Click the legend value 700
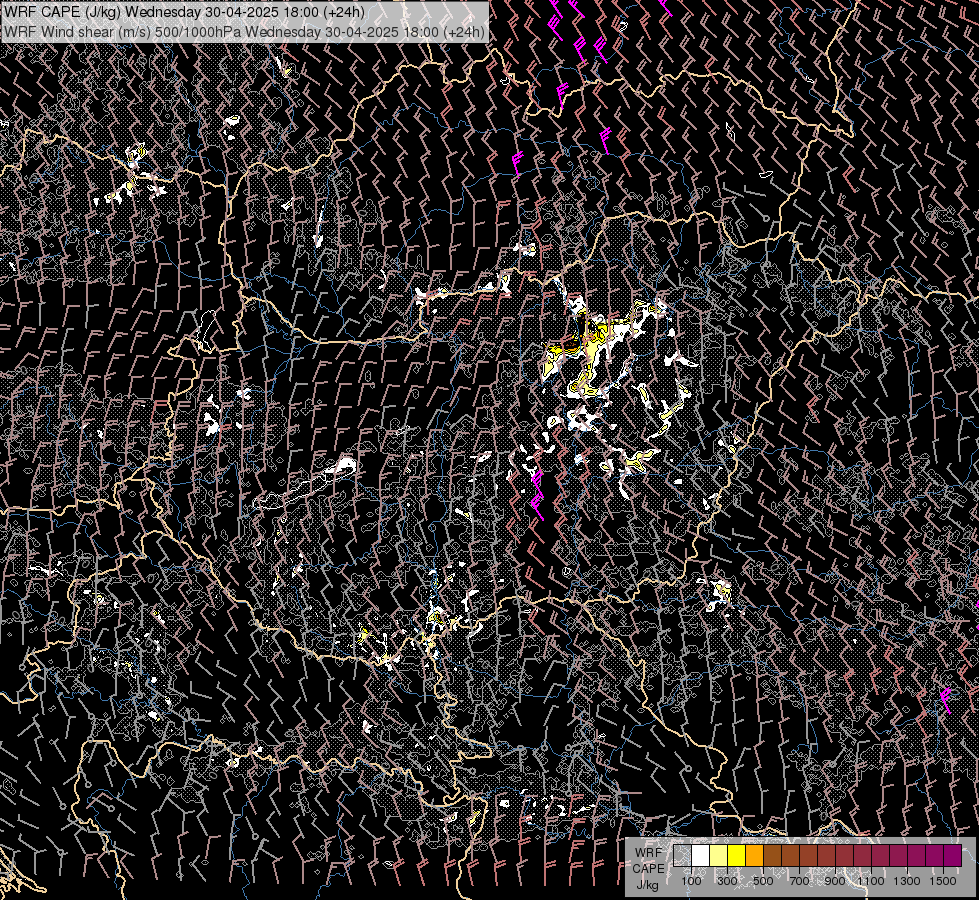This screenshot has width=979, height=900. (x=799, y=881)
